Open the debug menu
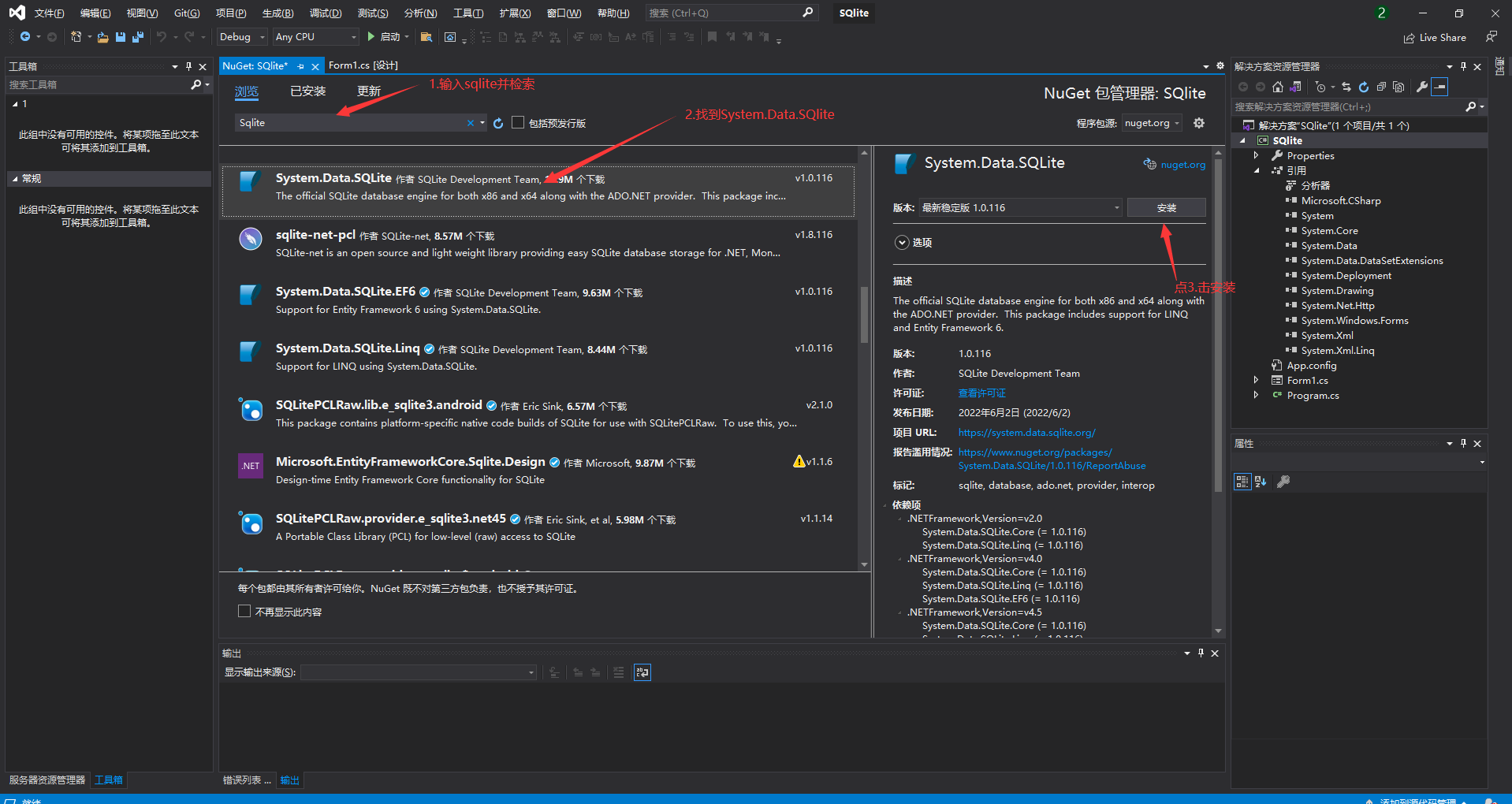The image size is (1512, 804). 326,13
